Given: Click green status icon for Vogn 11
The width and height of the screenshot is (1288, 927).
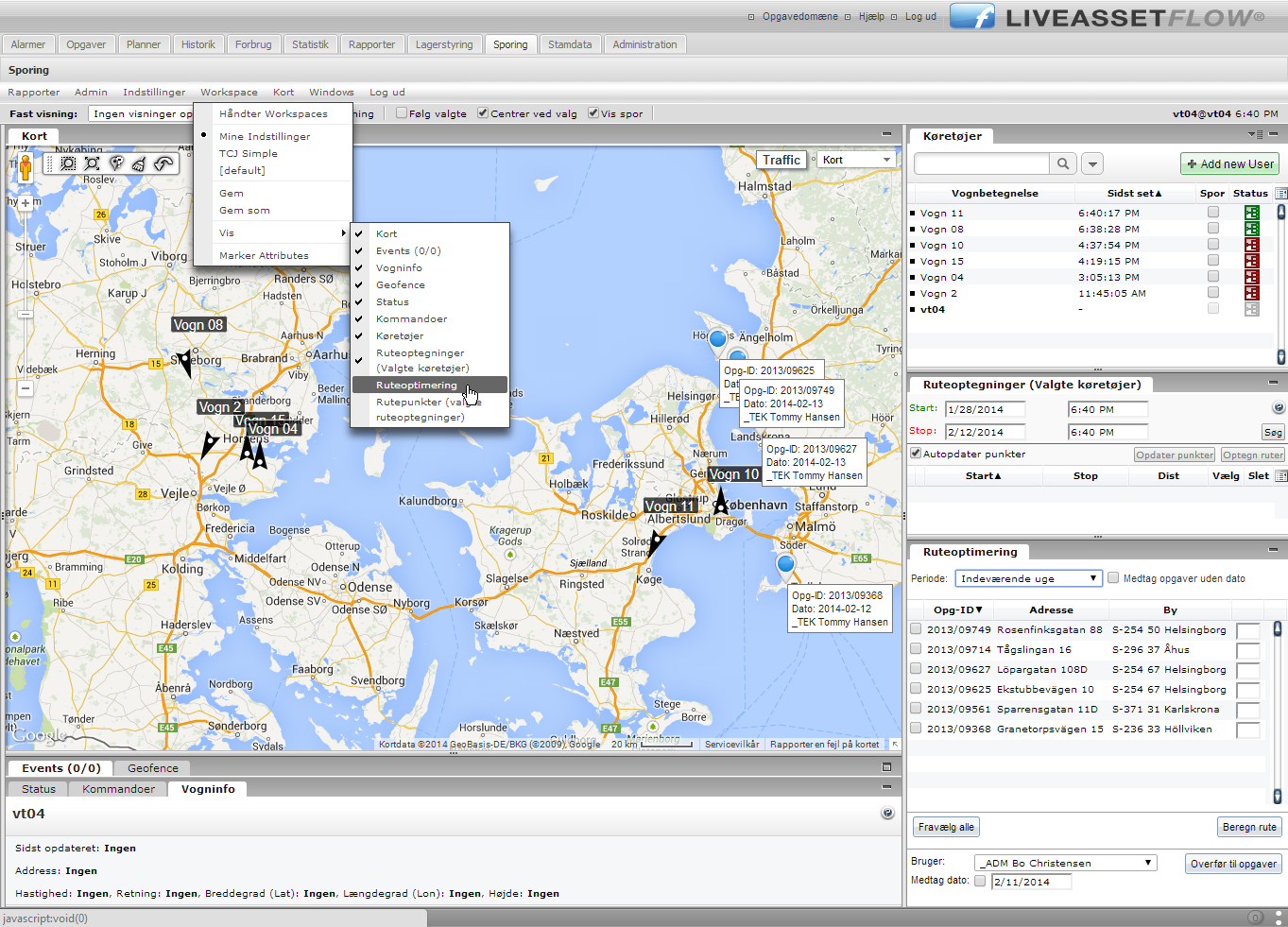Looking at the screenshot, I should [x=1251, y=214].
